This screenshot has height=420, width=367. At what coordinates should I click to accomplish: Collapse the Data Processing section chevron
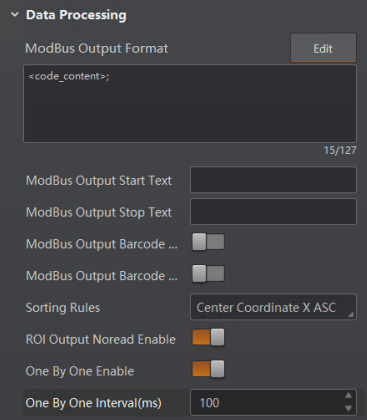[x=15, y=15]
